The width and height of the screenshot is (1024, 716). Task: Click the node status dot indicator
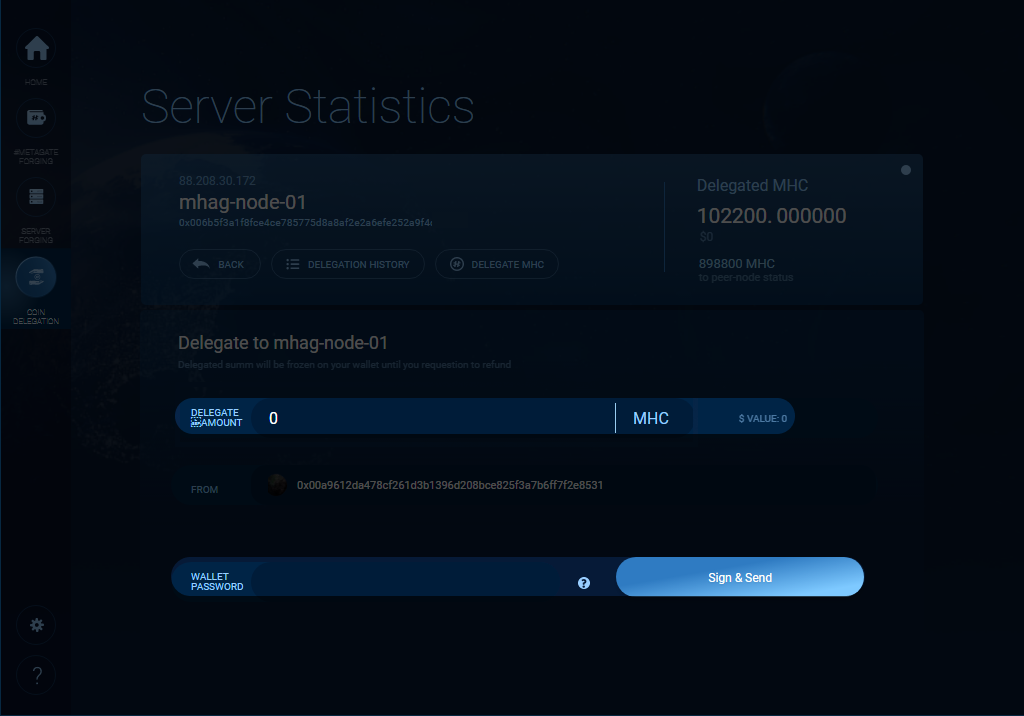[x=906, y=170]
